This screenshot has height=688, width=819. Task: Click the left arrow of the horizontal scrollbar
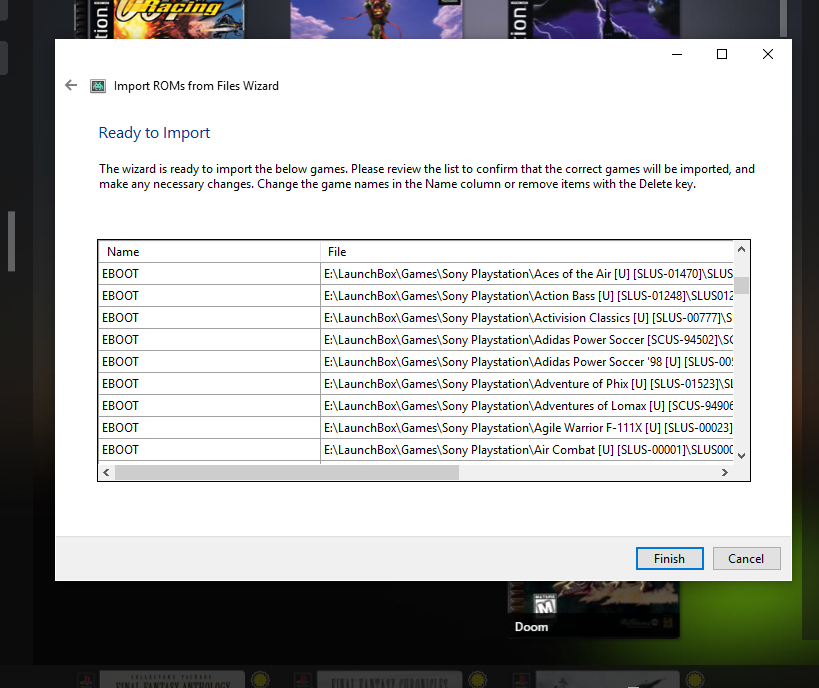tap(106, 472)
